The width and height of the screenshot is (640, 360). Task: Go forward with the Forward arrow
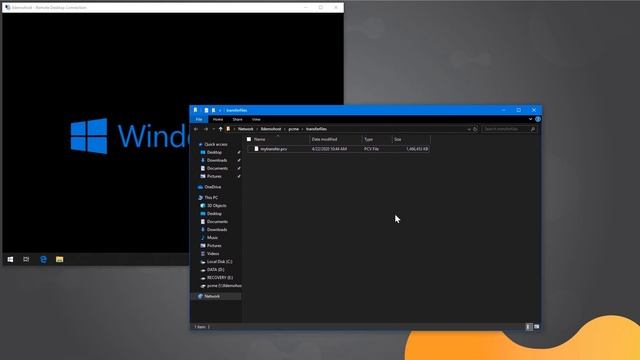tap(205, 129)
